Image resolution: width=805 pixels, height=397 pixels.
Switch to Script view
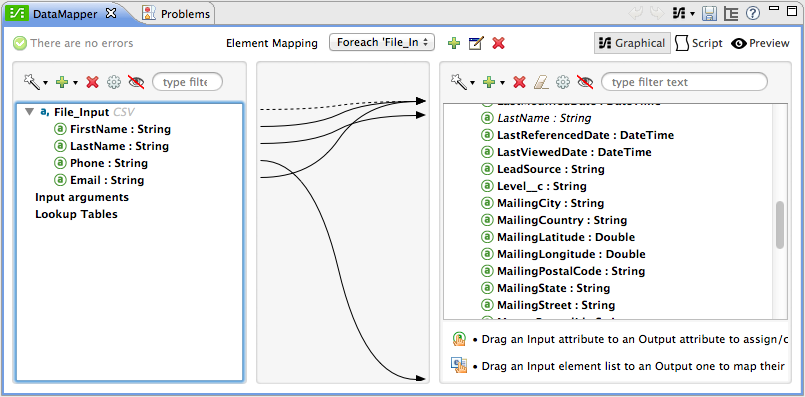[x=699, y=43]
